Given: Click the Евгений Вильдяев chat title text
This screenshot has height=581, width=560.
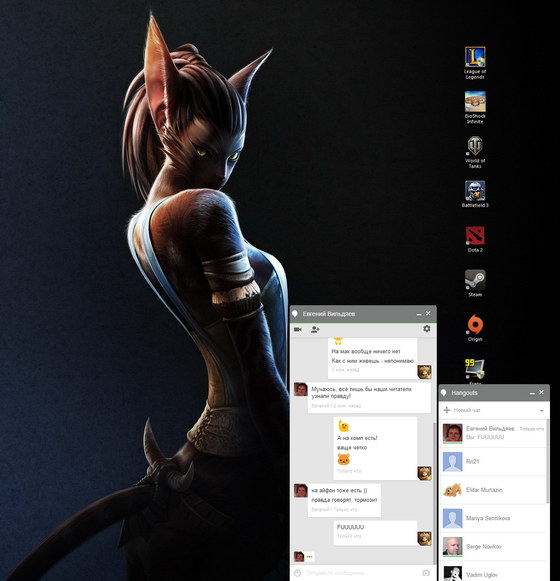Looking at the screenshot, I should (x=329, y=314).
